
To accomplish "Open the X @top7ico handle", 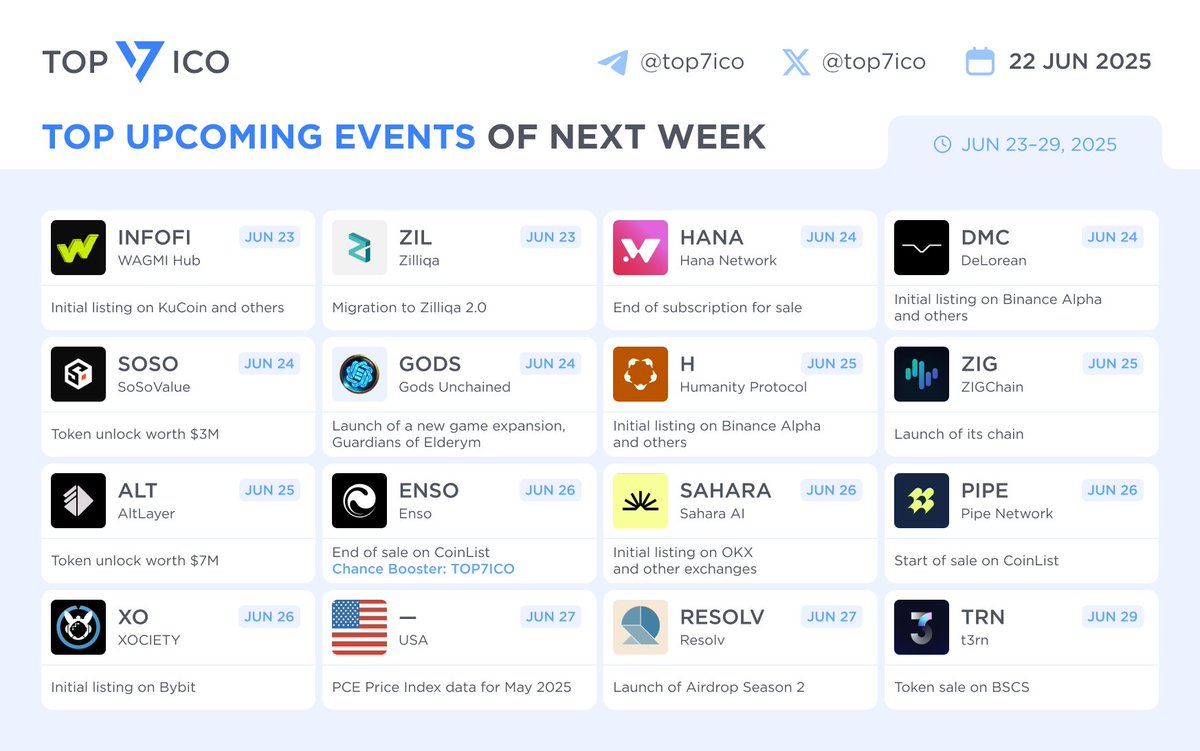I will [873, 62].
